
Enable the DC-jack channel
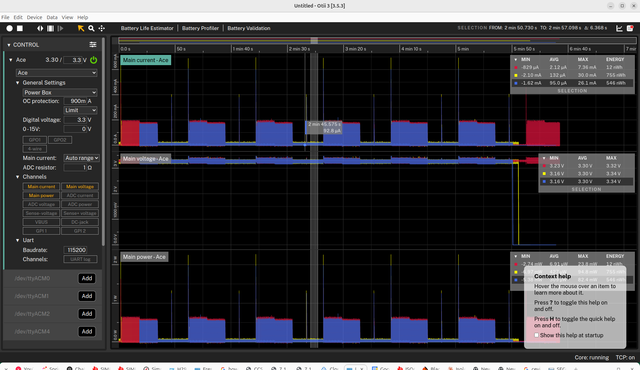click(80, 222)
